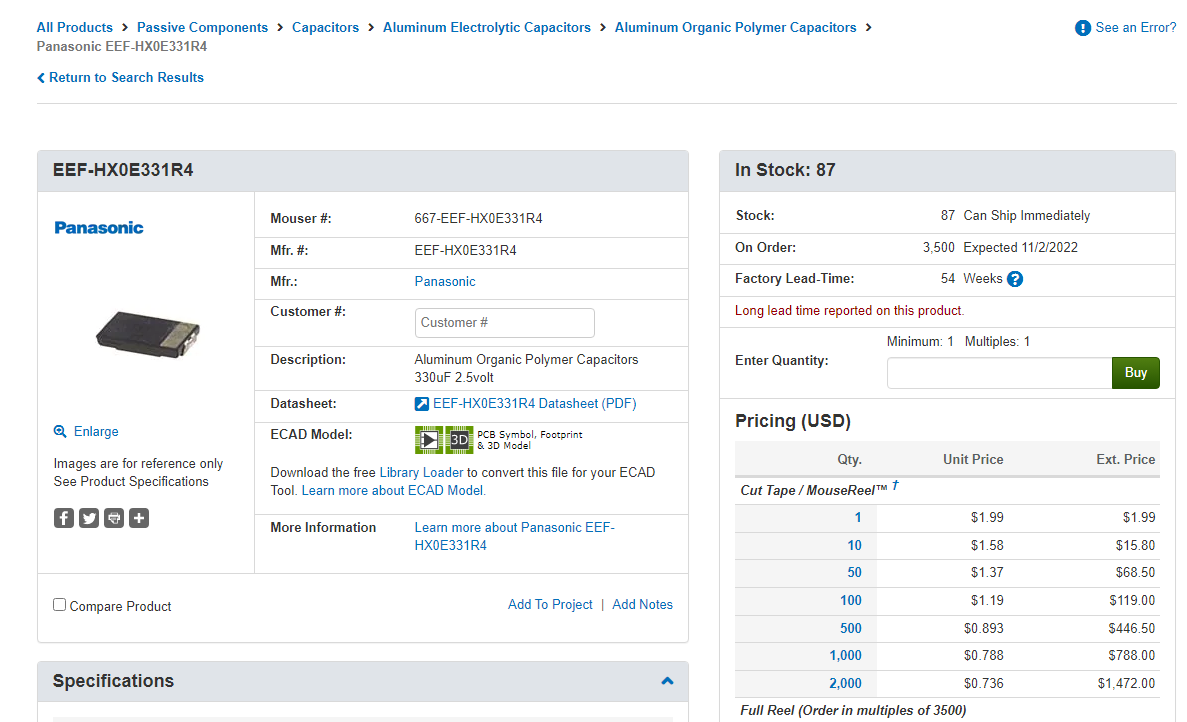Return to Search Results

pyautogui.click(x=120, y=77)
